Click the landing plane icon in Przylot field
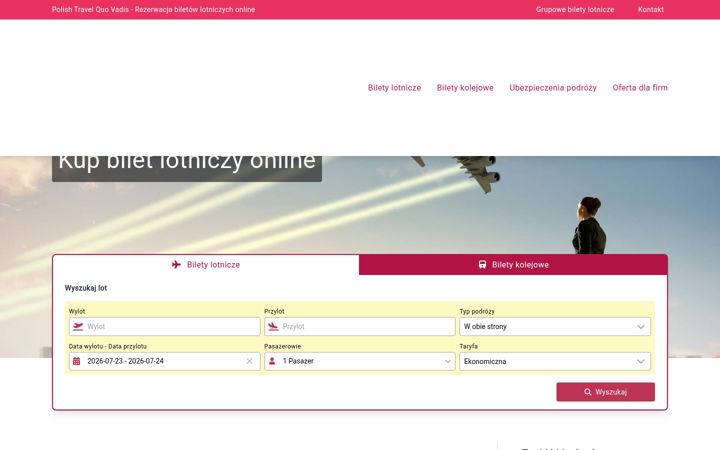The image size is (720, 450). (x=273, y=326)
